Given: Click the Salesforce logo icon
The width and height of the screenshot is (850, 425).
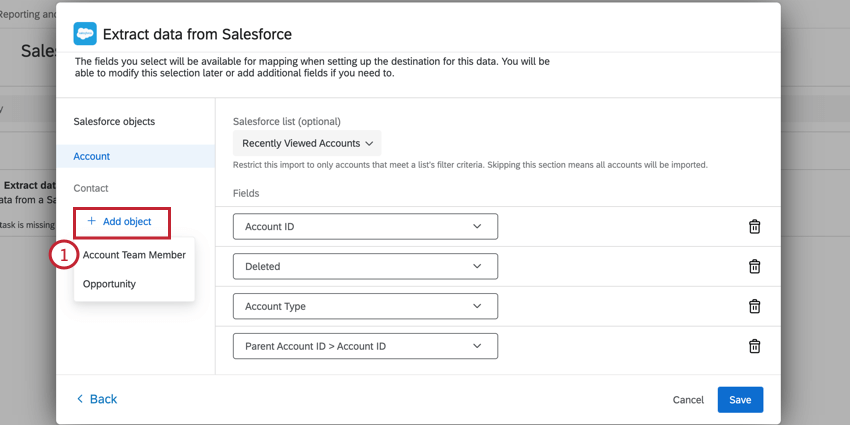Looking at the screenshot, I should pyautogui.click(x=85, y=34).
